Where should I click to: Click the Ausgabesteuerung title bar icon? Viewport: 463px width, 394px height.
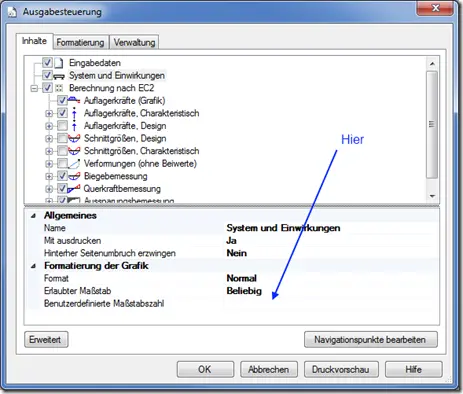click(12, 12)
